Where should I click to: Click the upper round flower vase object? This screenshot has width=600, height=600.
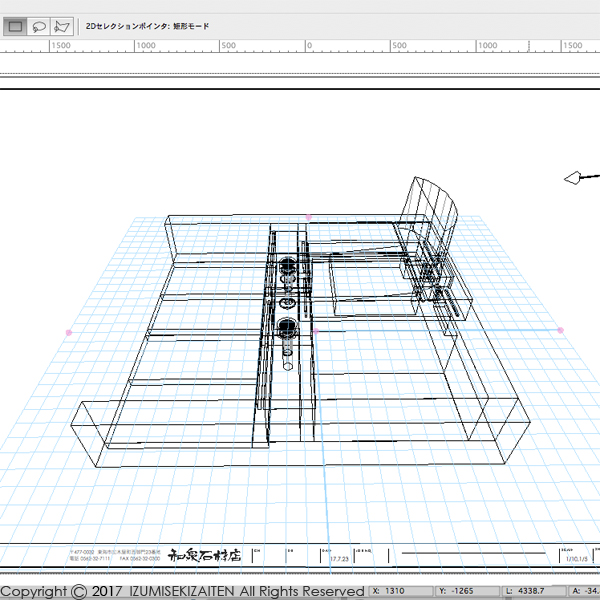288,267
